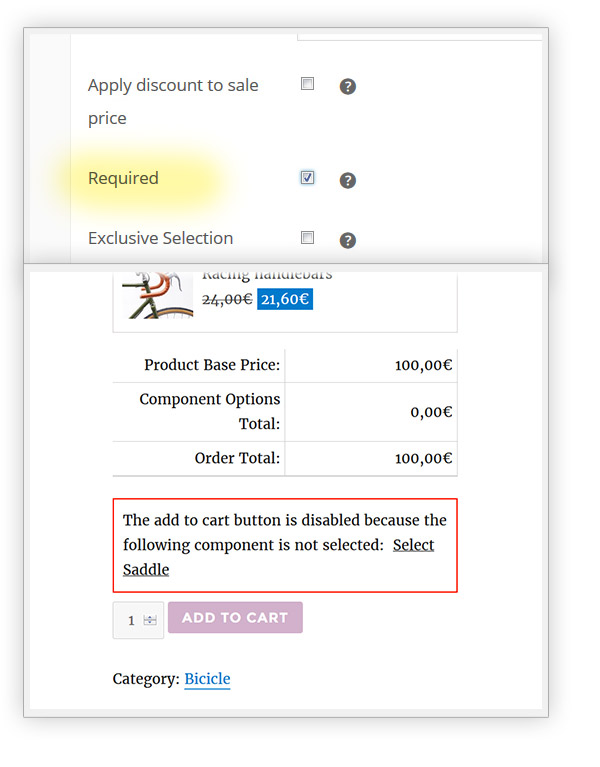This screenshot has width=600, height=767.
Task: Uncheck the Required checkbox
Action: [308, 178]
